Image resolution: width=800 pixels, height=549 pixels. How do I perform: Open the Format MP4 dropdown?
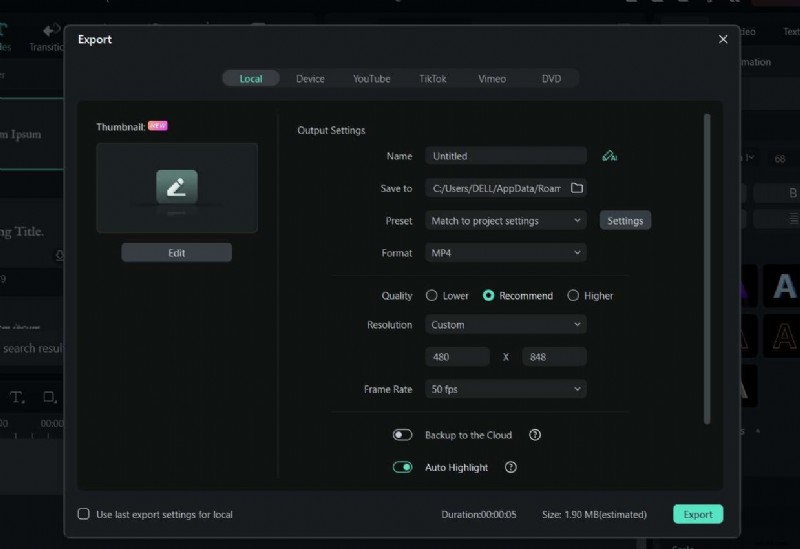click(506, 253)
